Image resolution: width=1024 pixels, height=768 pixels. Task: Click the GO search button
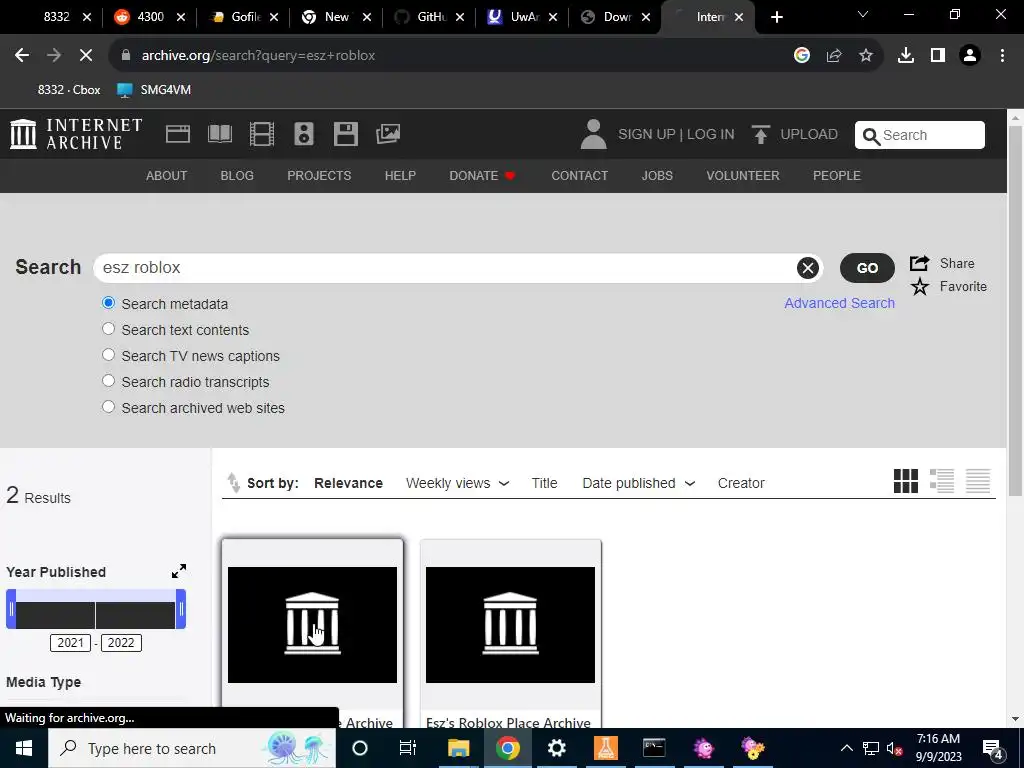(x=867, y=268)
